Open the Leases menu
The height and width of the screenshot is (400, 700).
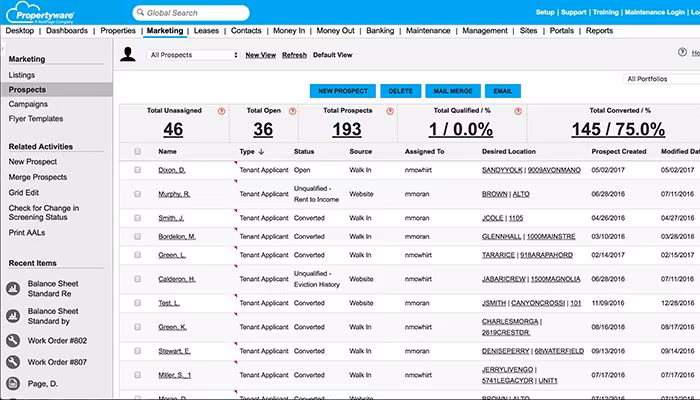[x=206, y=31]
